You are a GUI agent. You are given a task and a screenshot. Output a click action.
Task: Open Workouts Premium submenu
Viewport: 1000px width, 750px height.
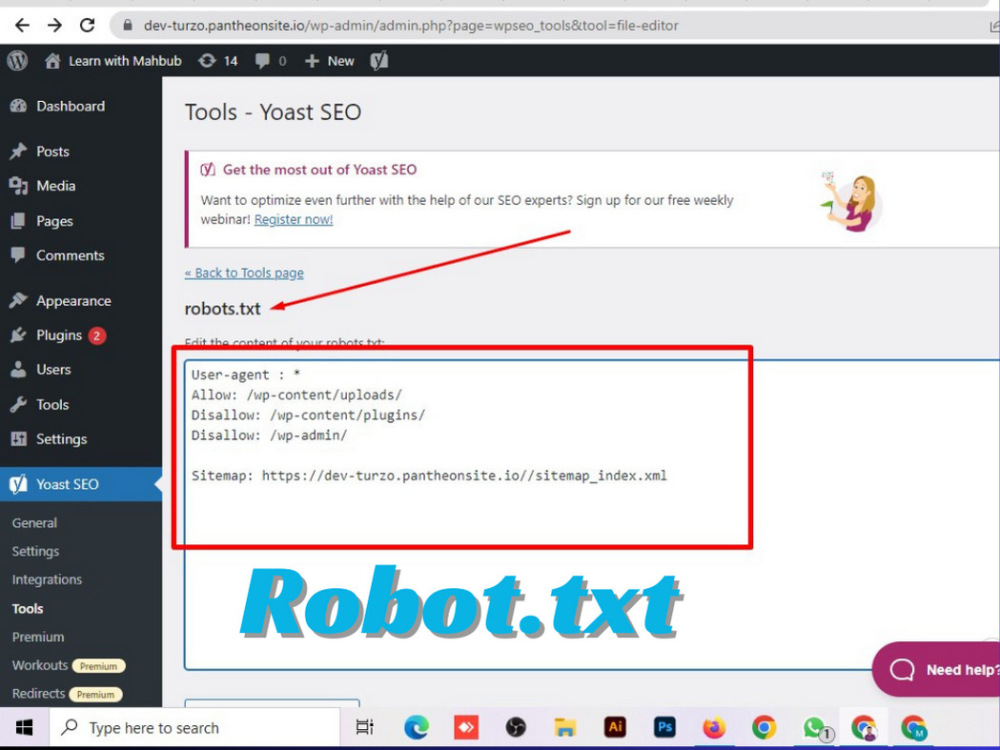coord(68,665)
